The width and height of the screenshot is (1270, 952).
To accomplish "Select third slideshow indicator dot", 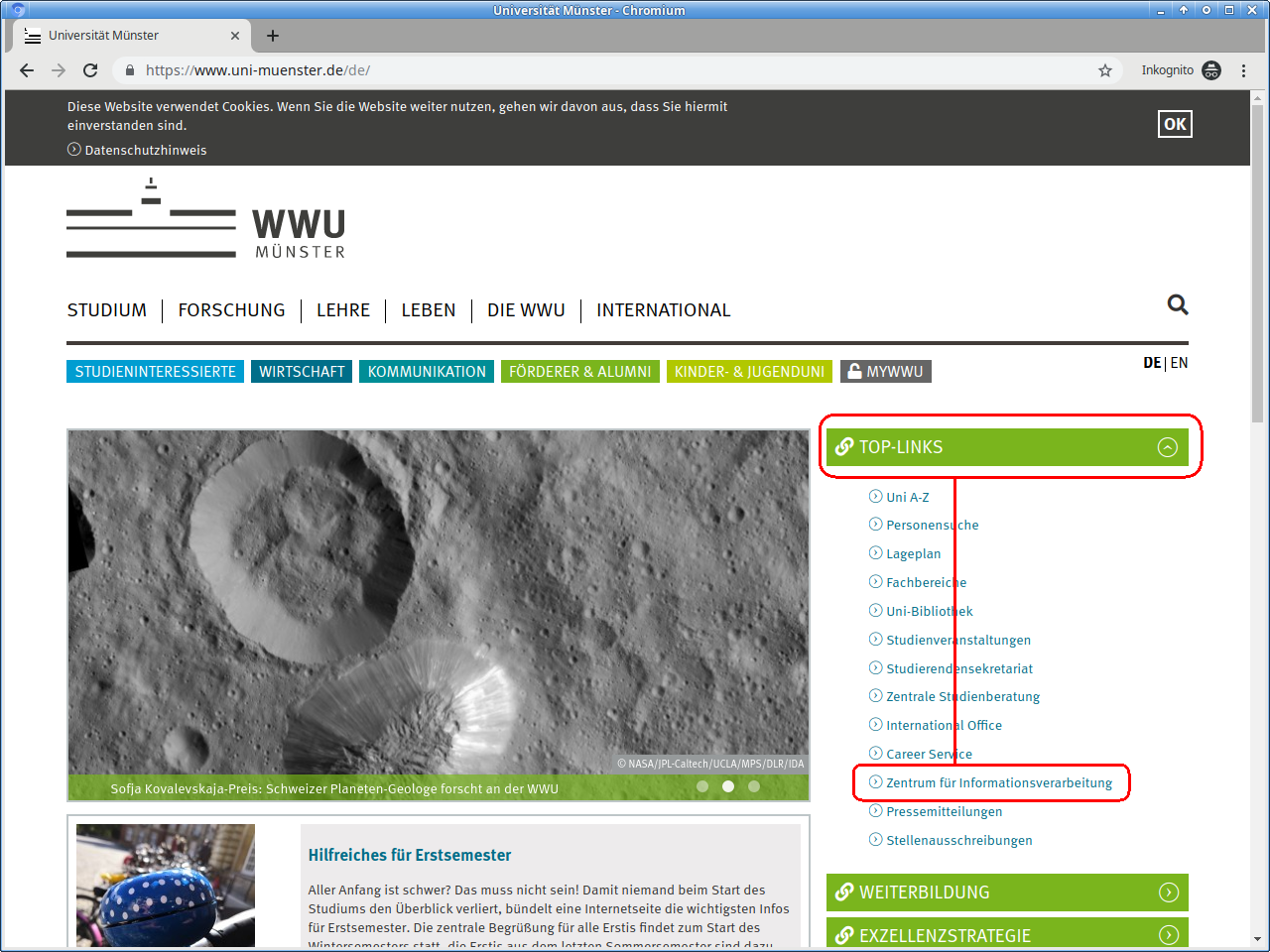I will (754, 786).
